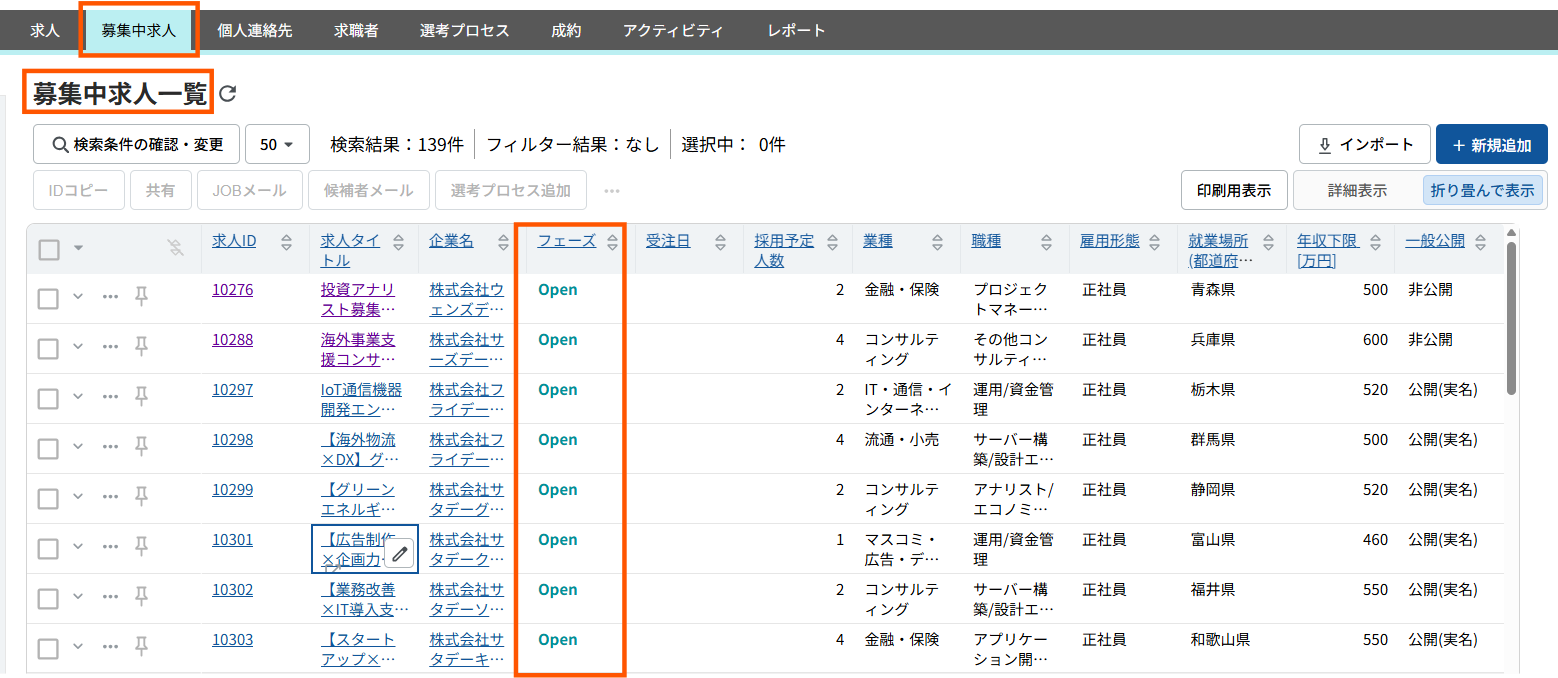The width and height of the screenshot is (1558, 678).
Task: Open more actions for row 10276
Action: click(x=110, y=296)
